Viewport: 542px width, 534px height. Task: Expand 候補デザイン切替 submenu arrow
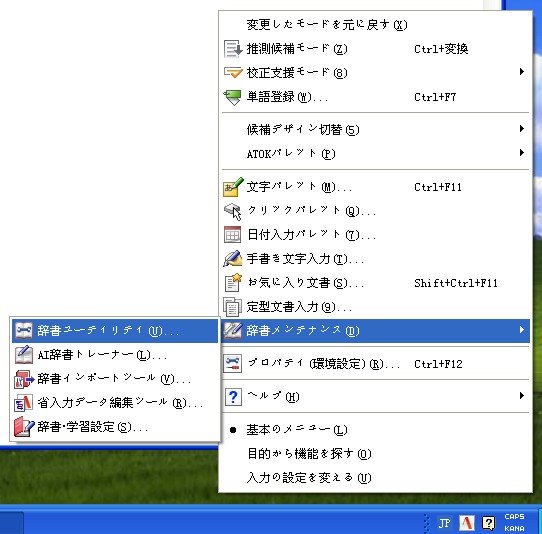click(522, 129)
